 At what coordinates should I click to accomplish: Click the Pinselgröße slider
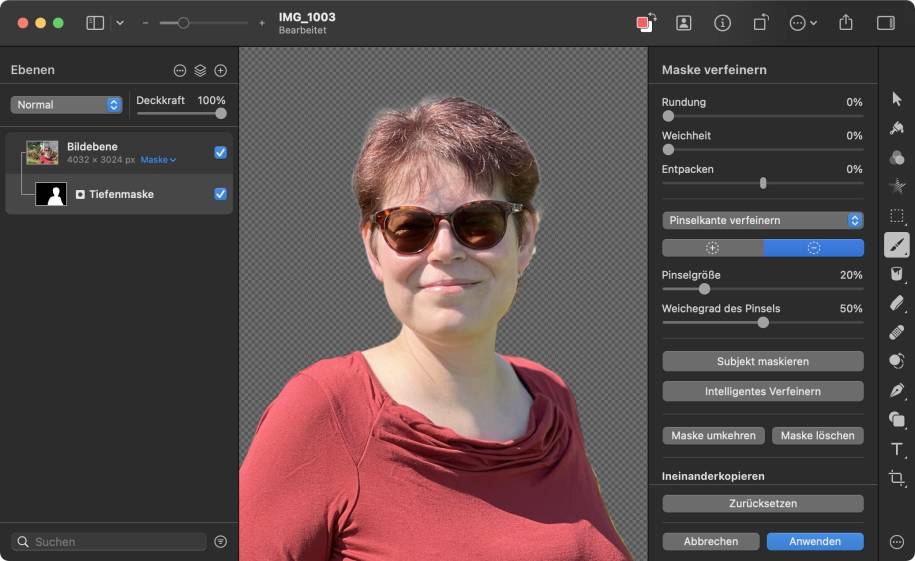pos(763,289)
